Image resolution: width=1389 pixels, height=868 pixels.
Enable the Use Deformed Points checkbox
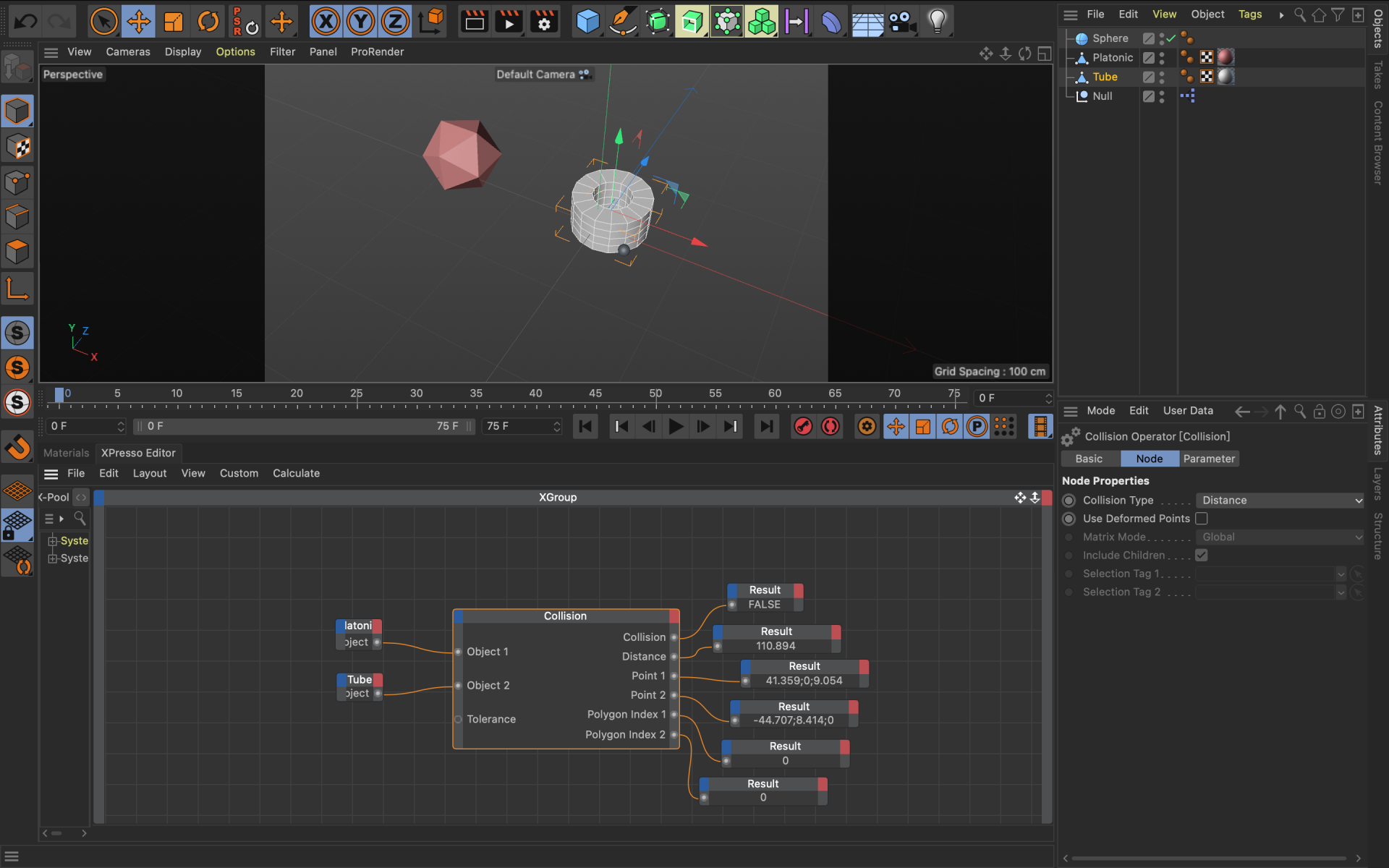click(x=1202, y=519)
